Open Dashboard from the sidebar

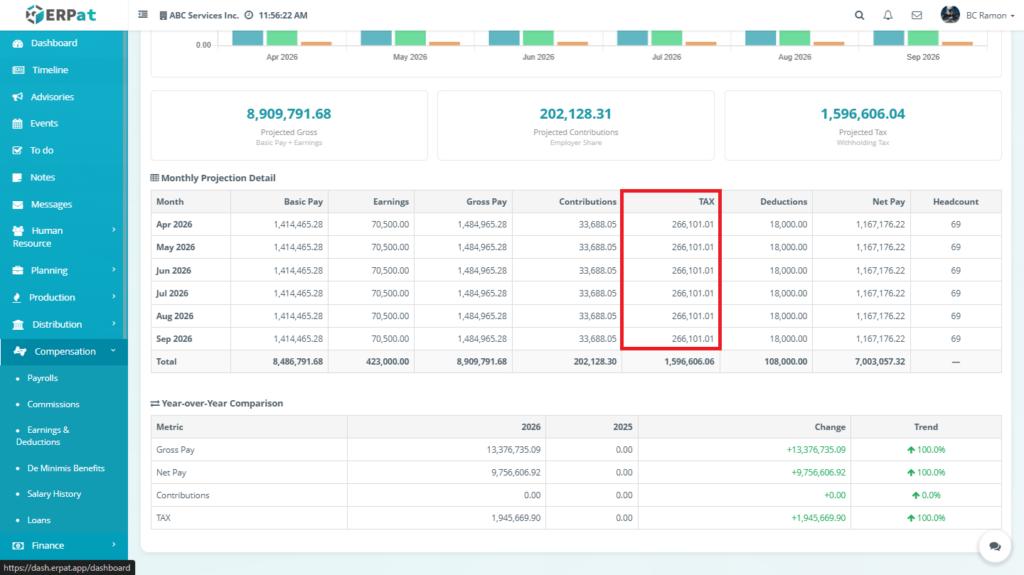53,43
